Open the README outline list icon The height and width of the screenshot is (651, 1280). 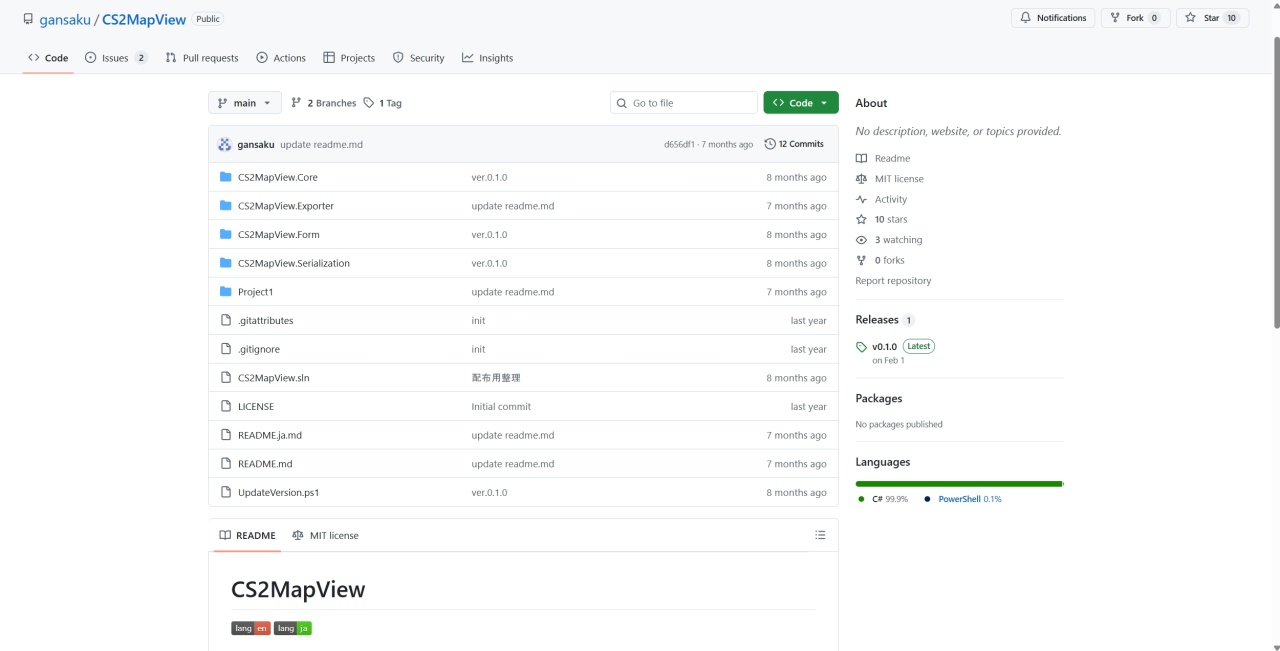(820, 535)
